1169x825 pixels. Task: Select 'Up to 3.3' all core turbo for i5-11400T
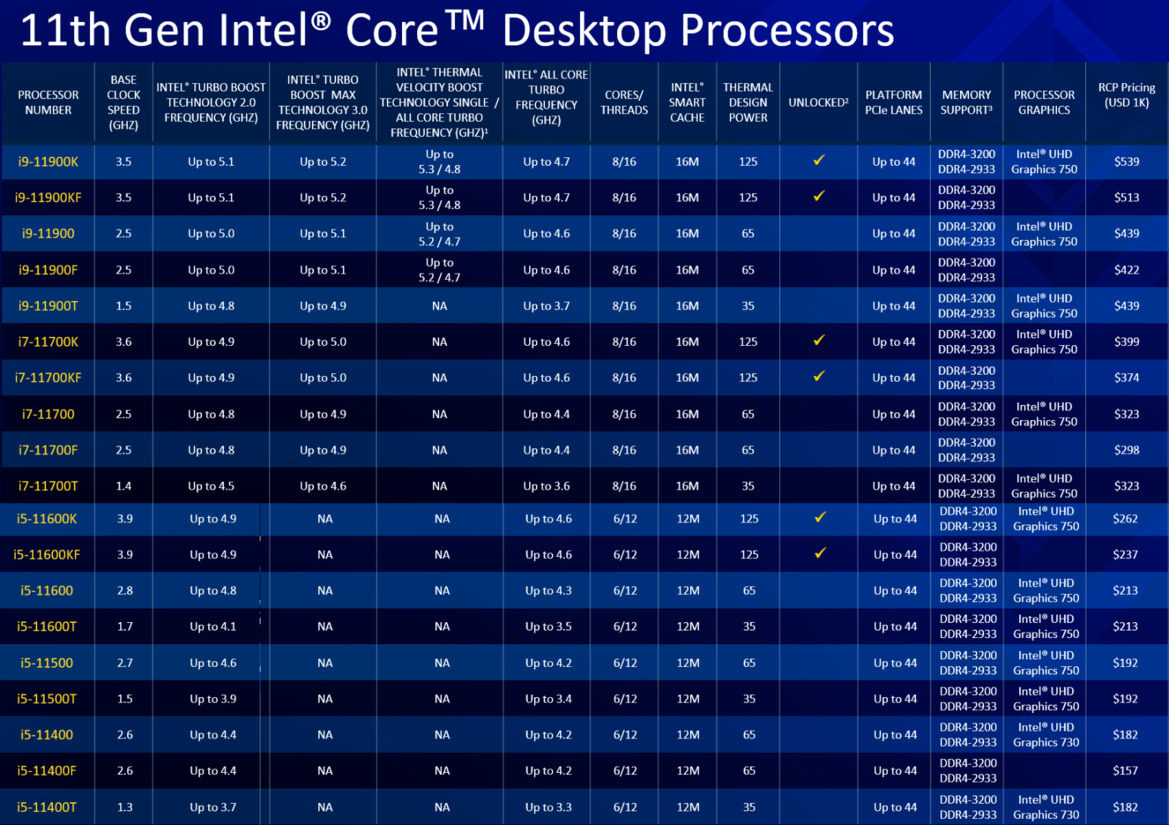pos(548,807)
